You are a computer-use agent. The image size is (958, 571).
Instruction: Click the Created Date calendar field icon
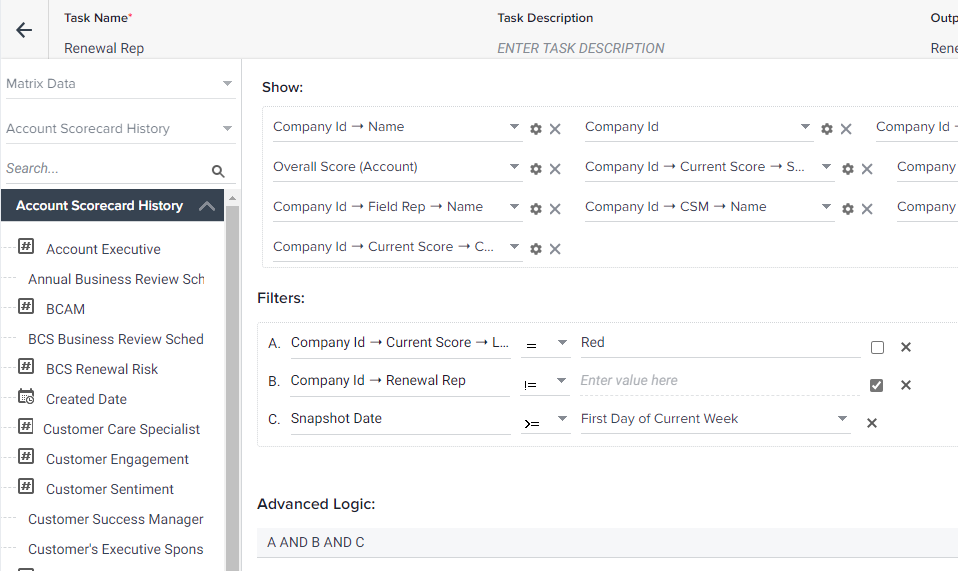[26, 397]
